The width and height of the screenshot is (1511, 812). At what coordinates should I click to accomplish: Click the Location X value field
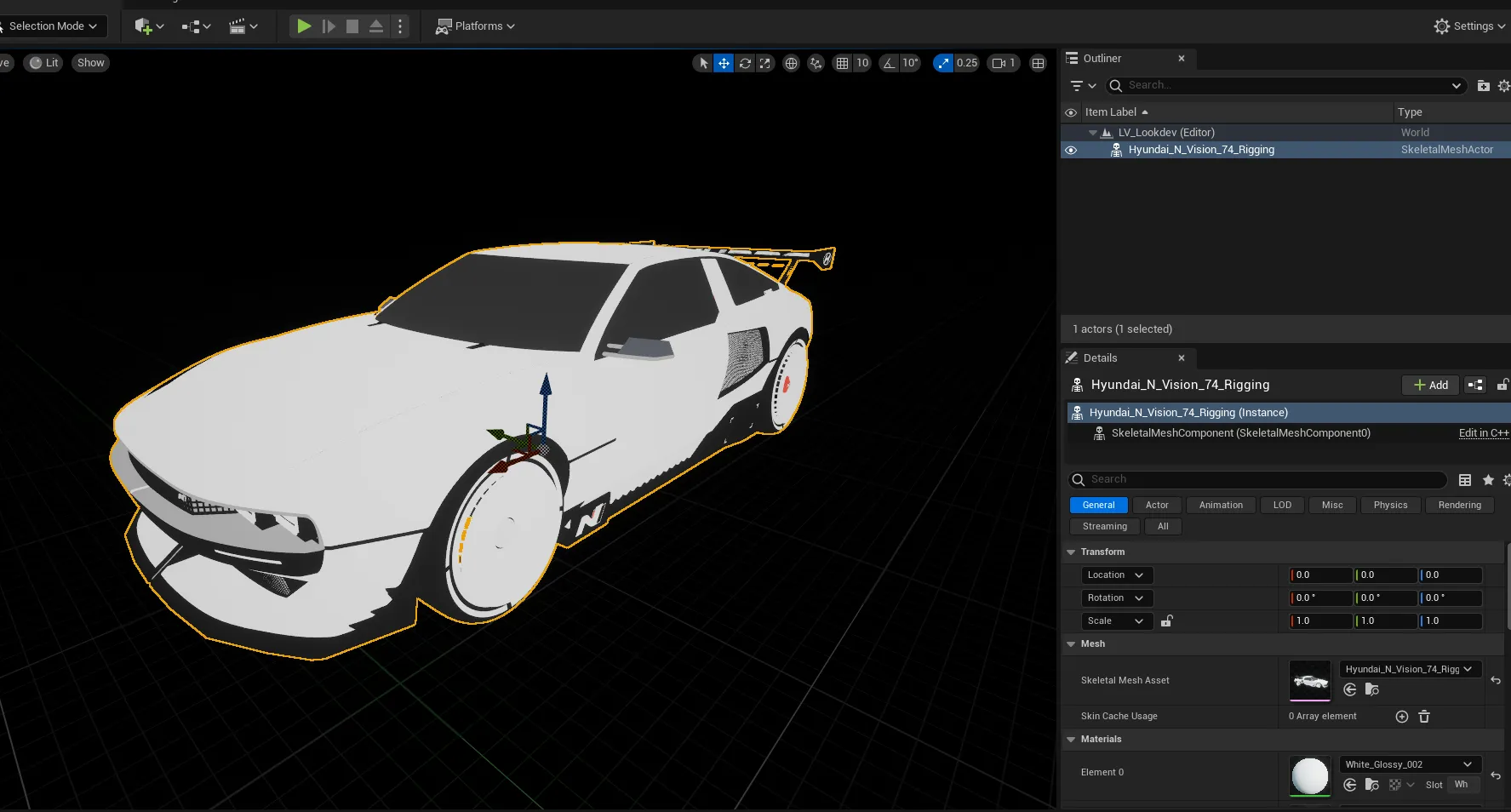(x=1320, y=575)
